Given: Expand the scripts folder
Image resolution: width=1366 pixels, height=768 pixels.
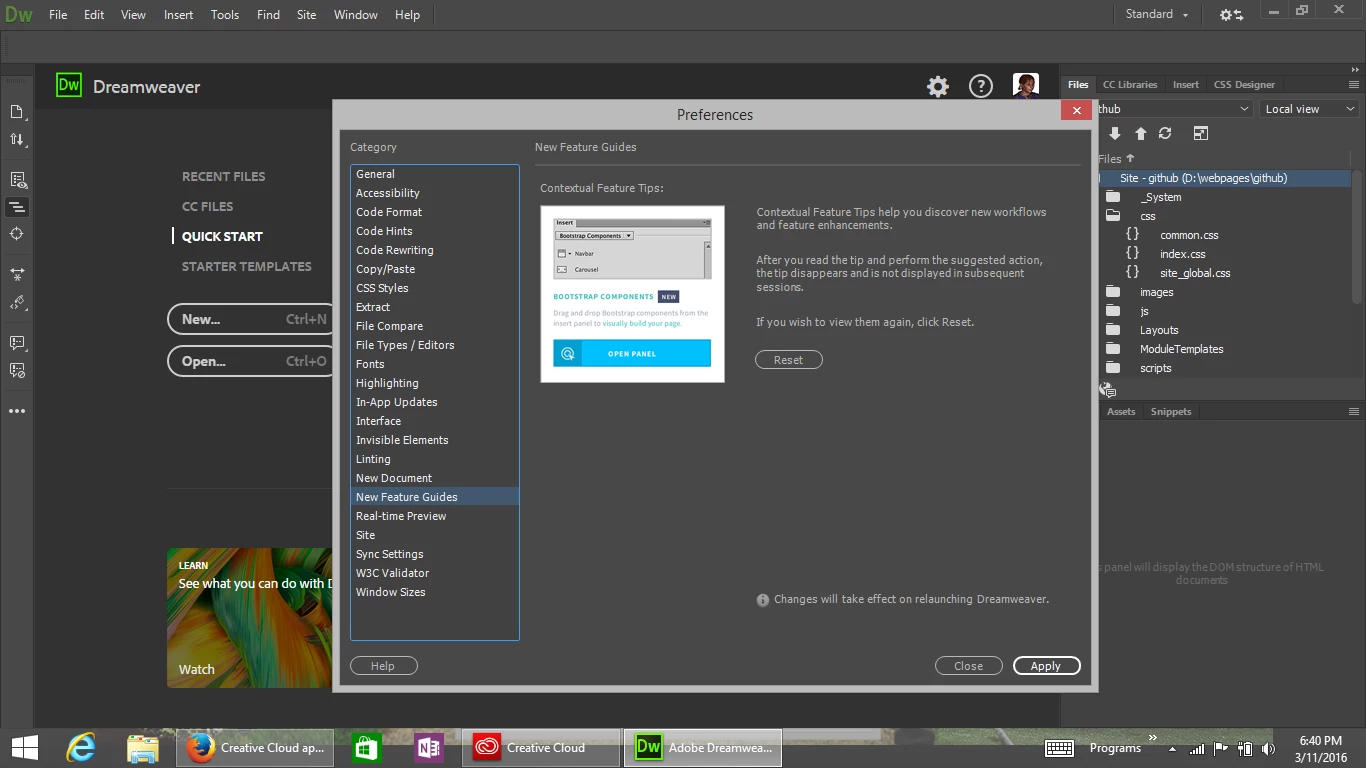Looking at the screenshot, I should (1113, 368).
